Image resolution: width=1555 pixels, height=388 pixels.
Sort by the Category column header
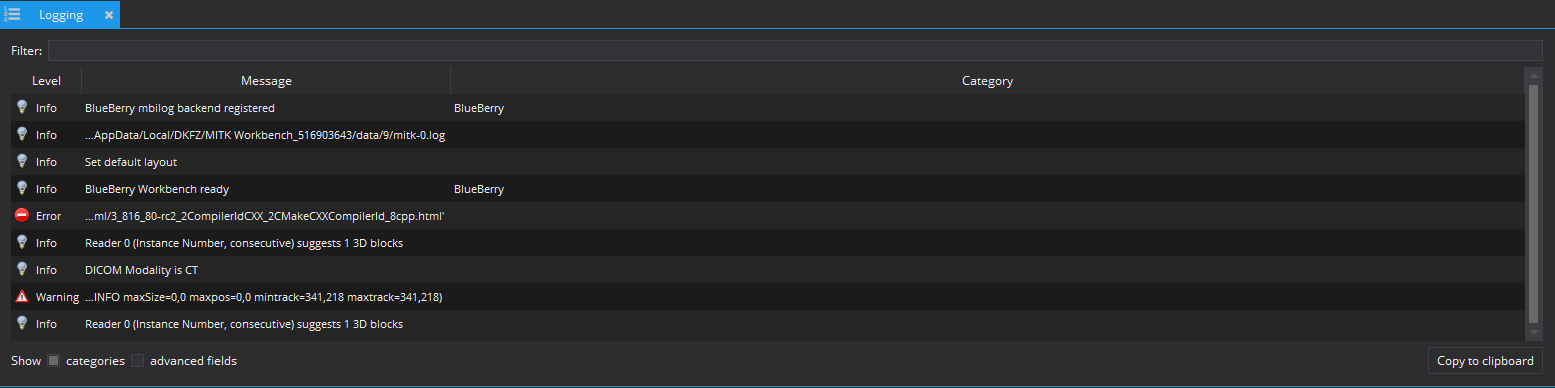click(x=987, y=81)
